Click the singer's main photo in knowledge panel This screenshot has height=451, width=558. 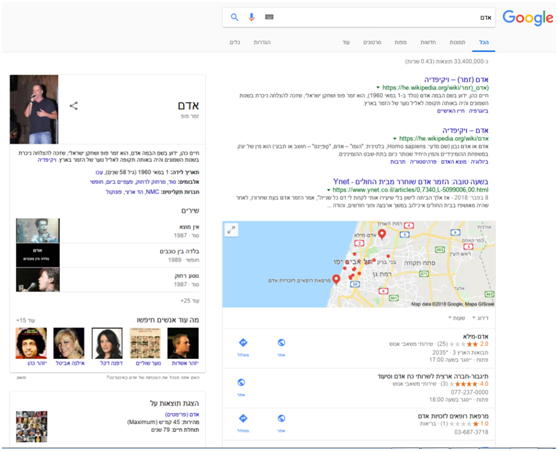point(34,109)
